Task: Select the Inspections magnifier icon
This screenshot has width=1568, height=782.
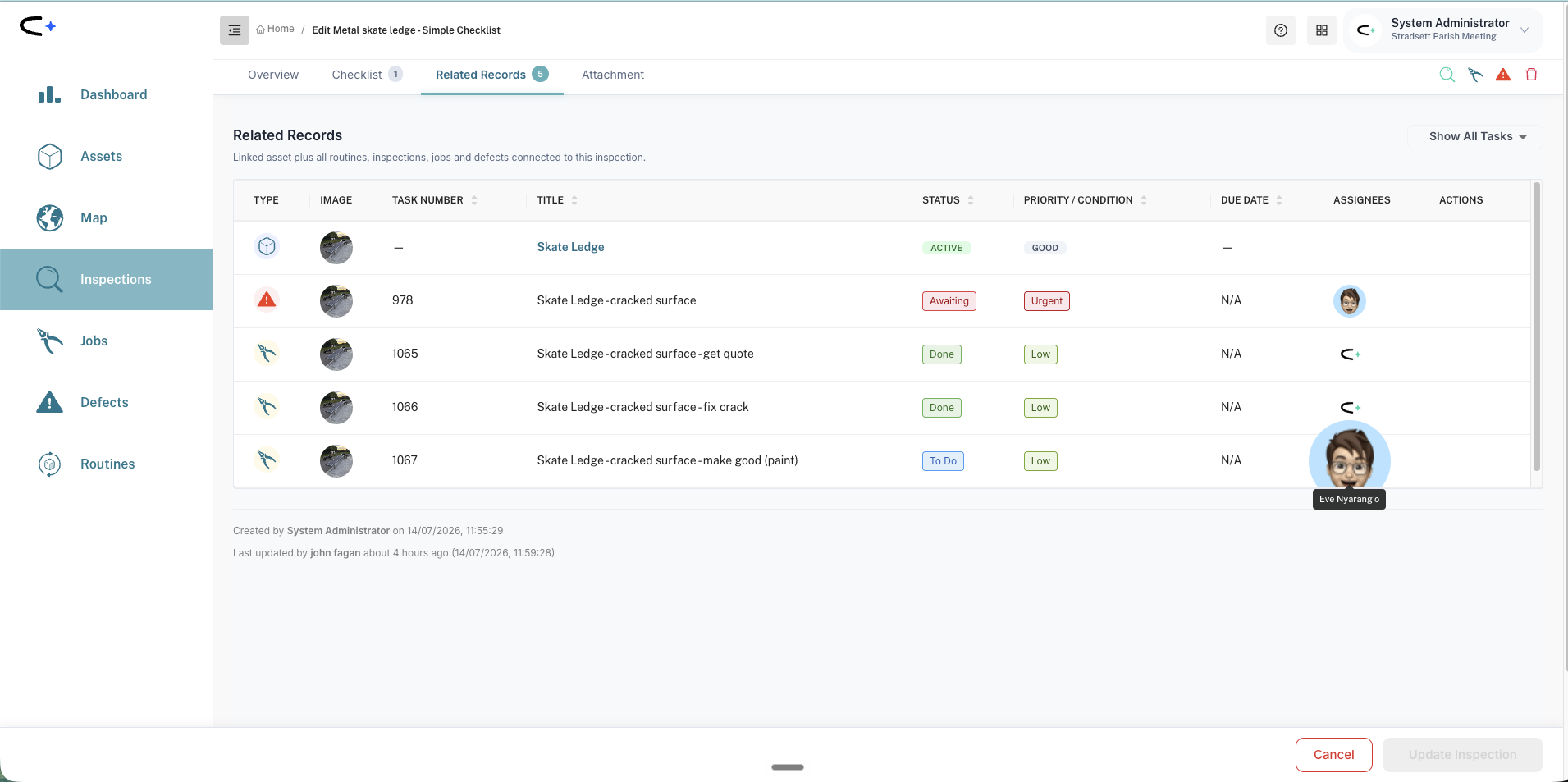Action: 49,279
